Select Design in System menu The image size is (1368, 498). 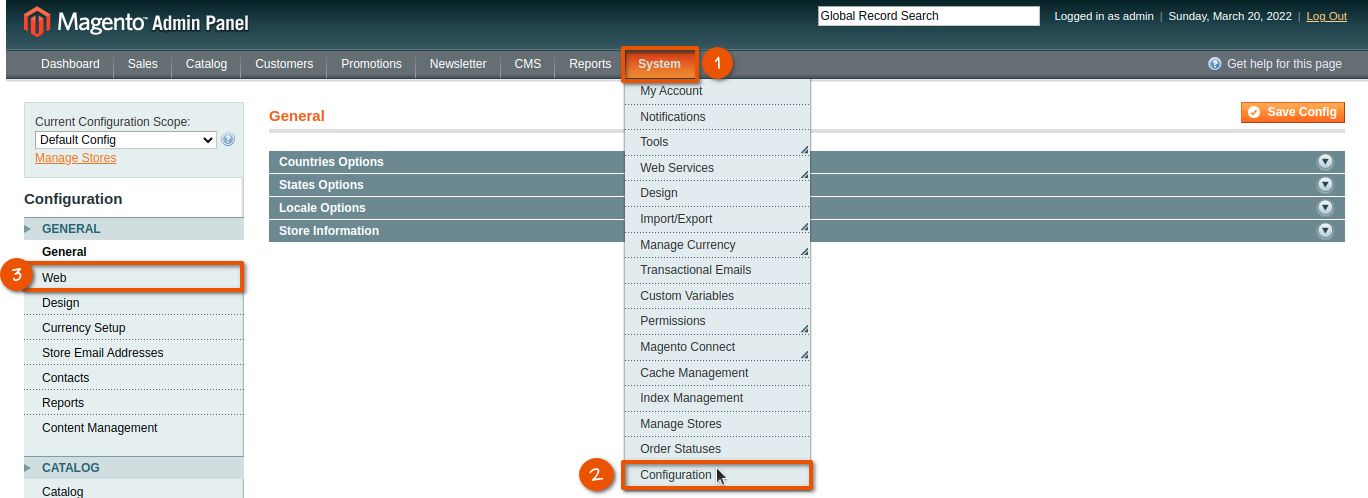coord(718,193)
